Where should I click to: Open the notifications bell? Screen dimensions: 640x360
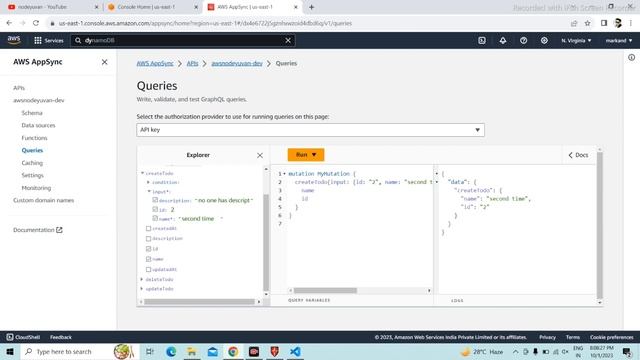tap(502, 40)
